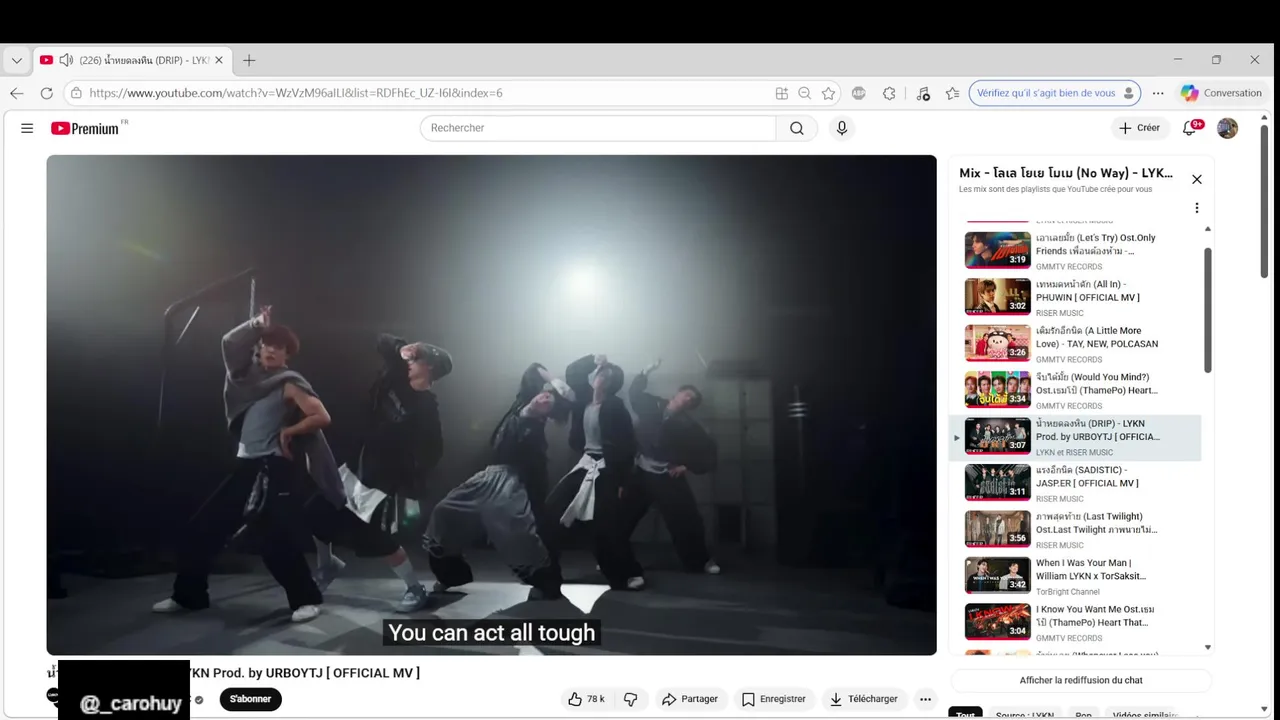Open YouTube notifications bell
The height and width of the screenshot is (720, 1280).
coord(1190,128)
